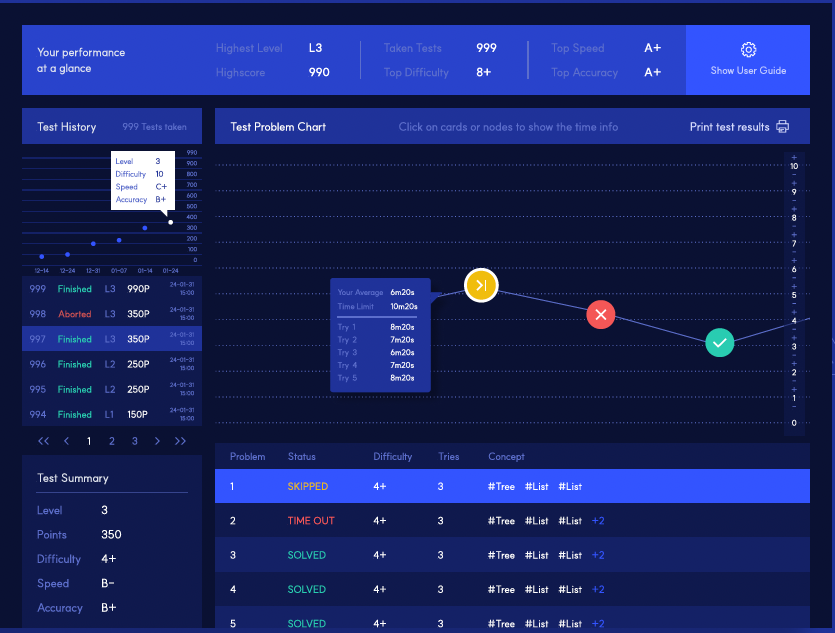Go to next page of test history
Viewport: 835px width, 633px height.
[x=157, y=441]
